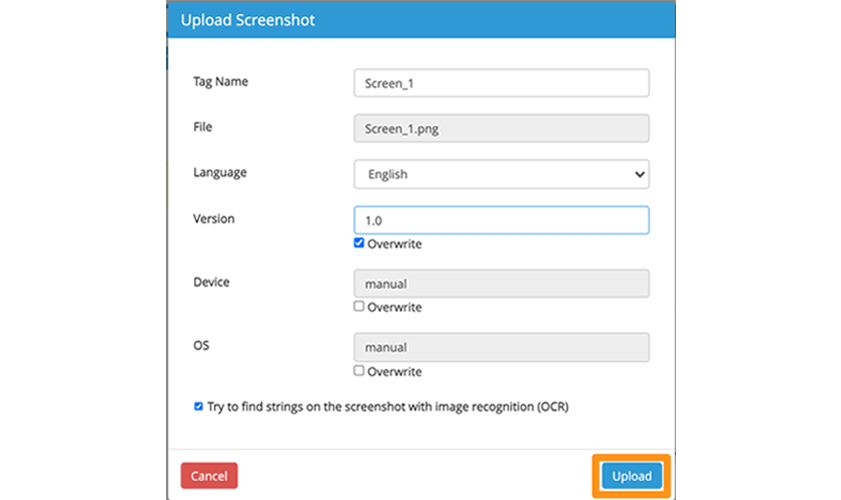Click the OS field showing manual
The width and height of the screenshot is (841, 500).
point(501,347)
